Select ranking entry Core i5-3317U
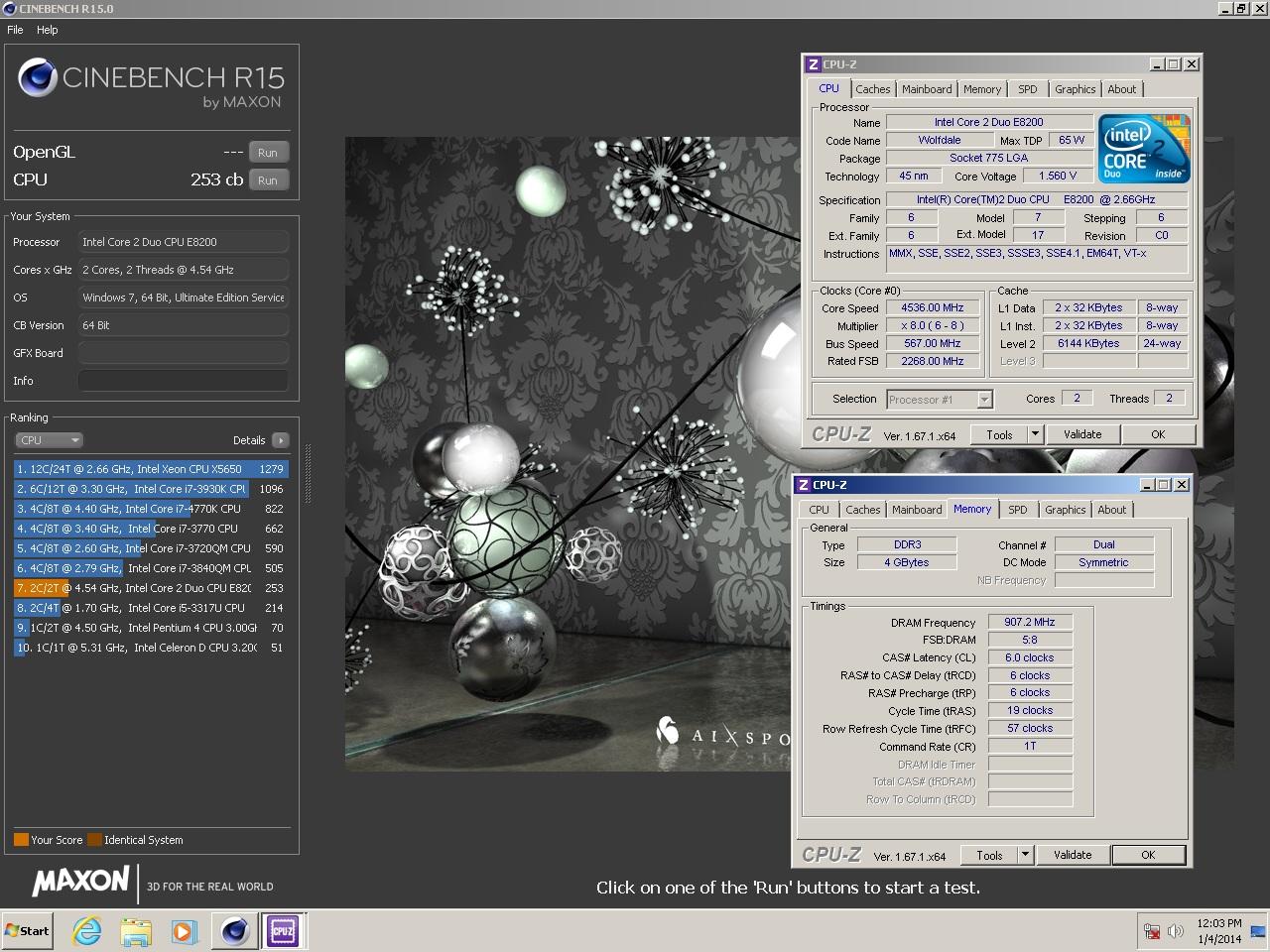The width and height of the screenshot is (1270, 952). pyautogui.click(x=151, y=608)
